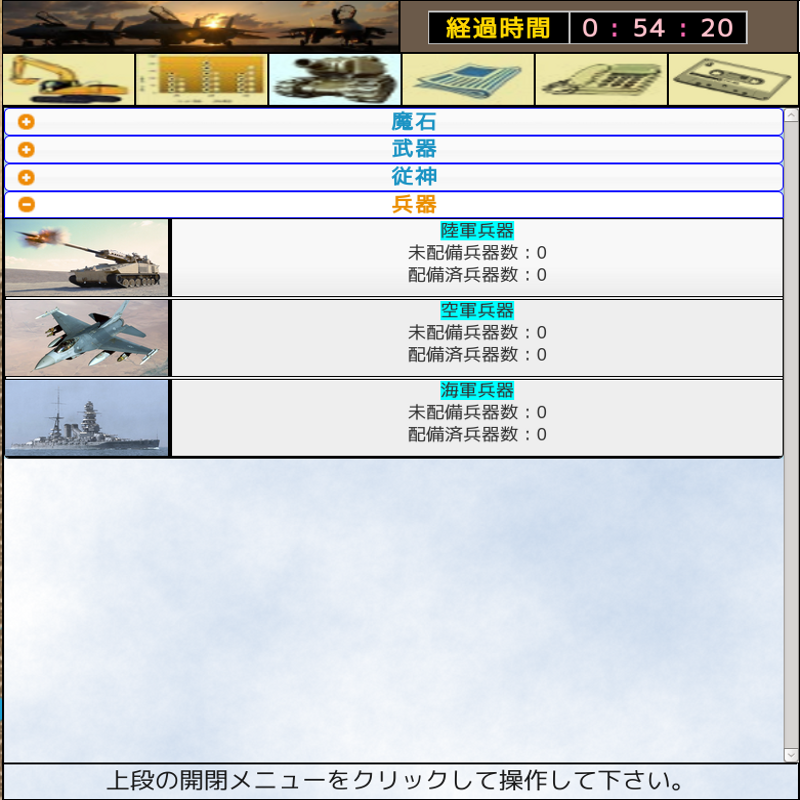Screen dimensions: 800x800
Task: Expand the 武器 section plus icon
Action: click(26, 149)
